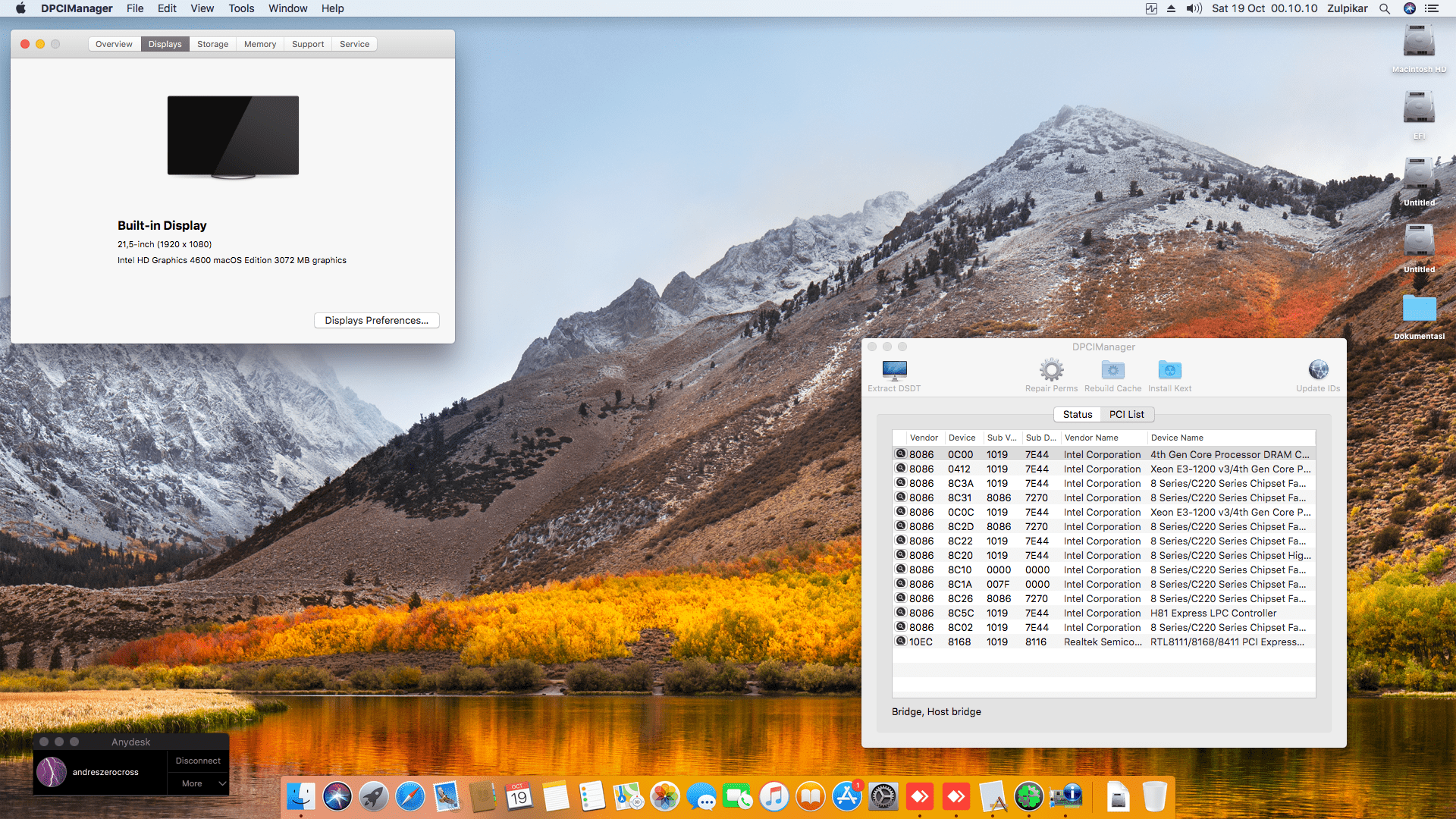Switch to the Status tab in DPCIManager
Image resolution: width=1456 pixels, height=819 pixels.
click(x=1077, y=414)
